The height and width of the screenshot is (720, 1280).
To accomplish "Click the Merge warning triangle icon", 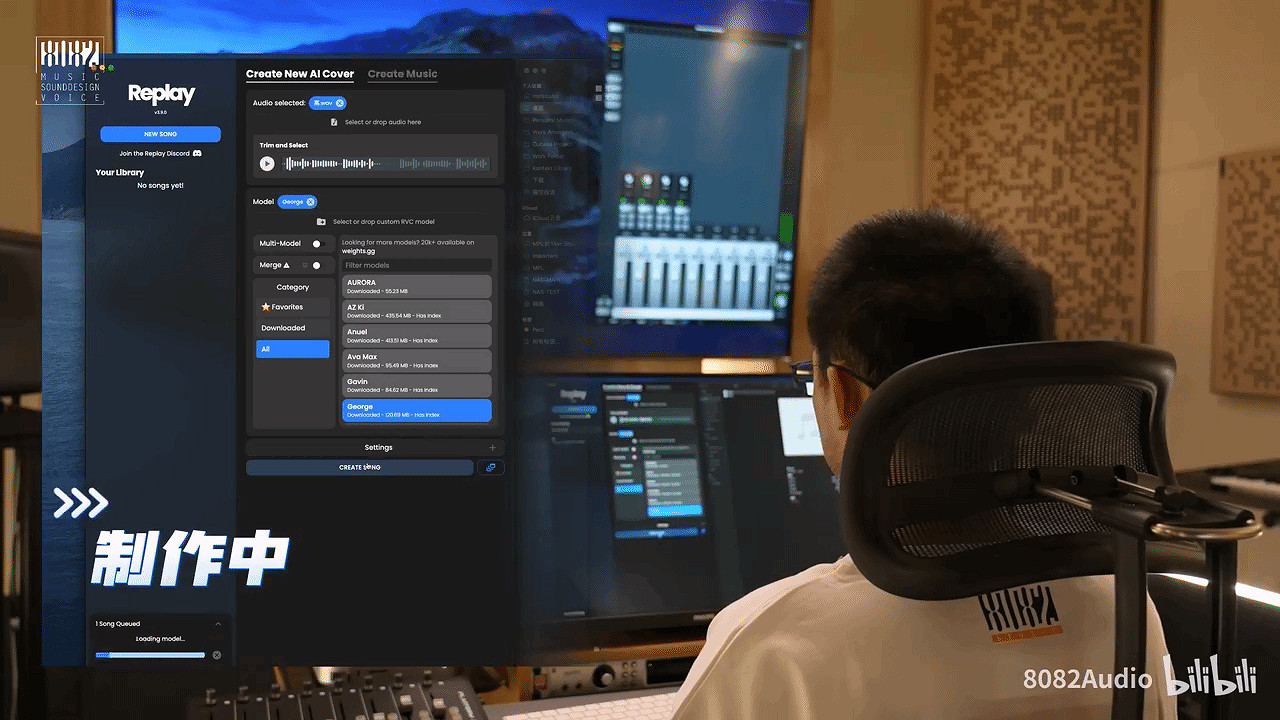I will (287, 265).
